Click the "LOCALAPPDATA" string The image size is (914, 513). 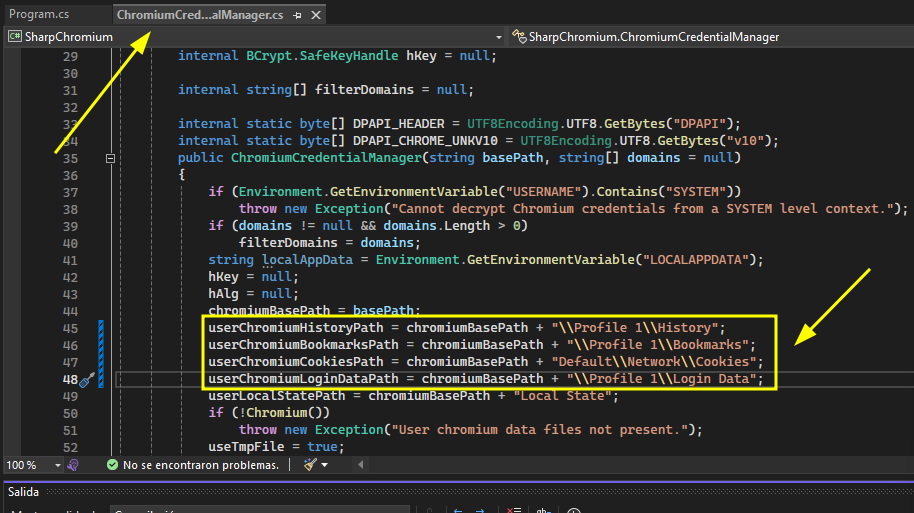pos(696,260)
